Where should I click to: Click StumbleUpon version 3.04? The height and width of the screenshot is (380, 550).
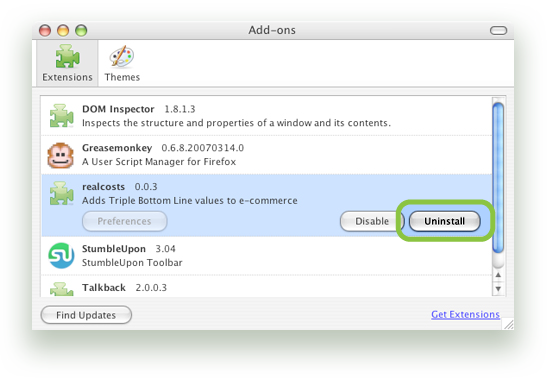[165, 249]
